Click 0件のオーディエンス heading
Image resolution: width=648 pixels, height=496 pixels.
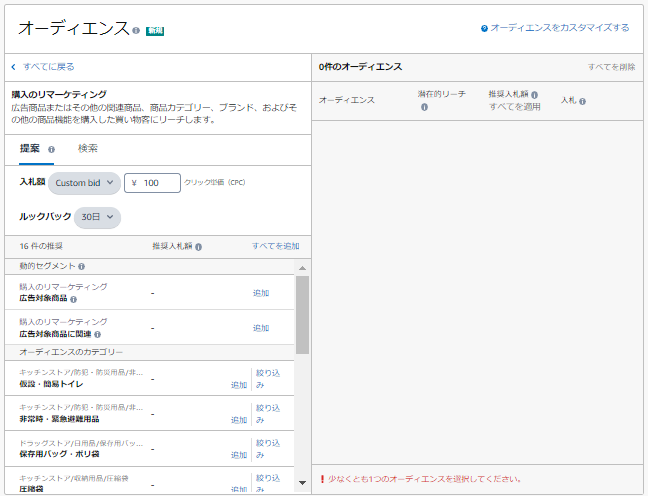360,67
